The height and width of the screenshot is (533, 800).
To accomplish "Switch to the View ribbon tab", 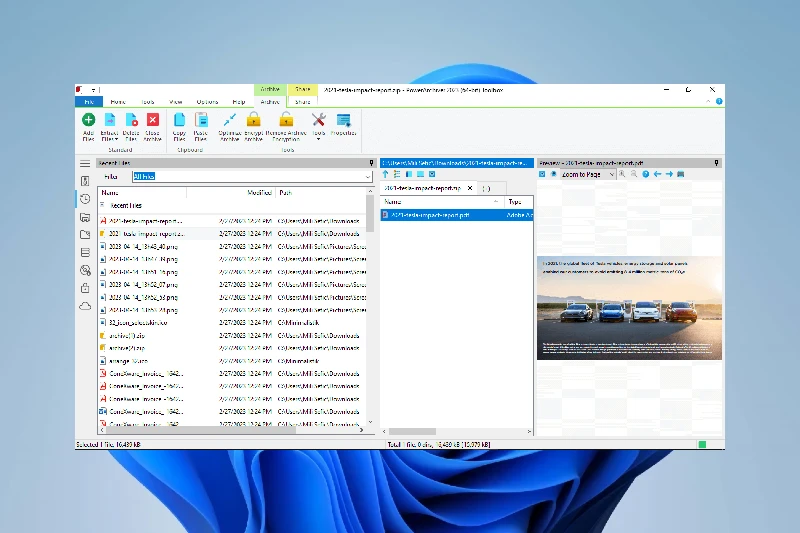I will 176,102.
